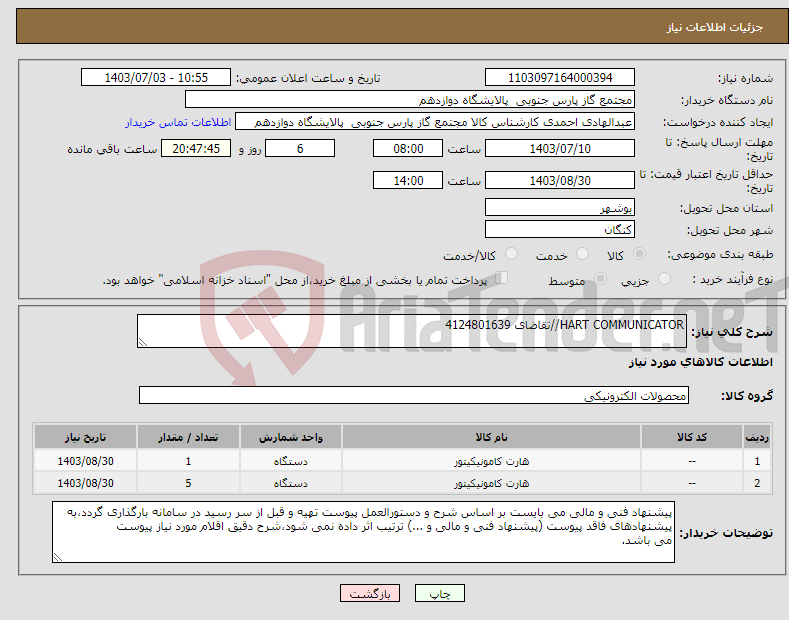Click the resize handle of description text area
Viewport: 789px width, 620px height.
point(143,342)
